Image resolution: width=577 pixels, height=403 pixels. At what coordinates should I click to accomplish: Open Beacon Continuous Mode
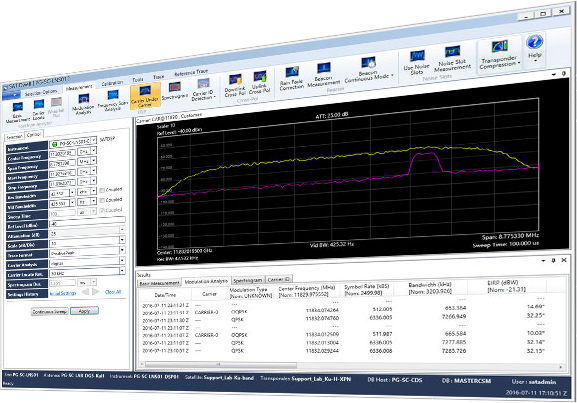[x=368, y=70]
